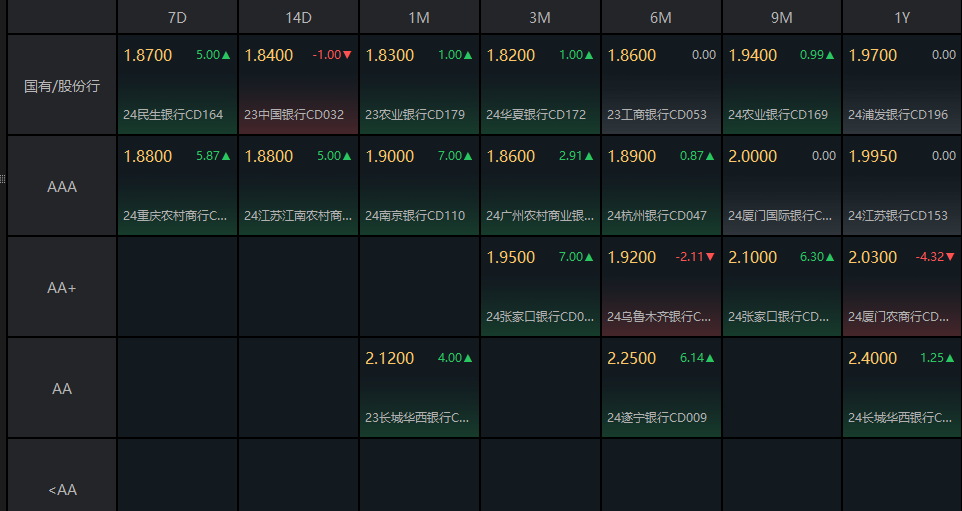The width and height of the screenshot is (962, 511).
Task: Click the 1.8300 yield value
Action: click(x=390, y=55)
